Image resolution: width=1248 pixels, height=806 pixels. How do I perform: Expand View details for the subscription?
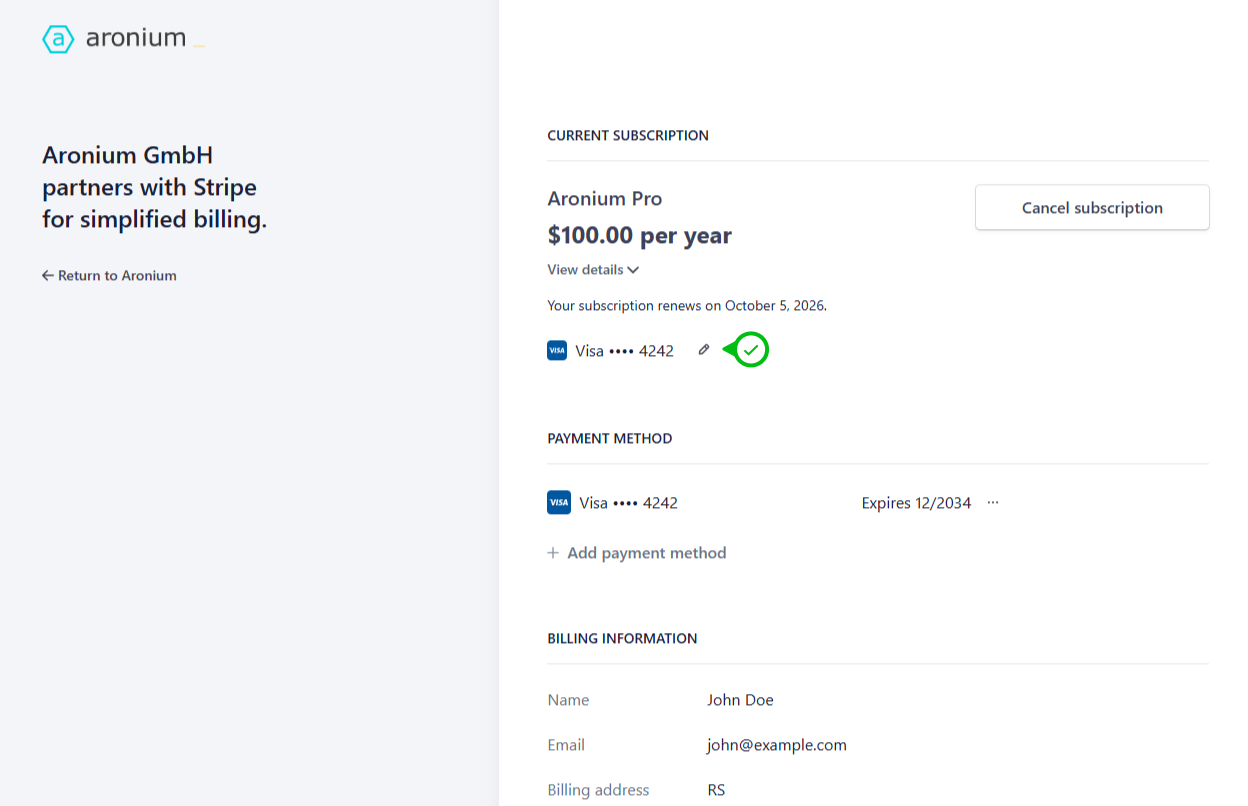(x=593, y=270)
